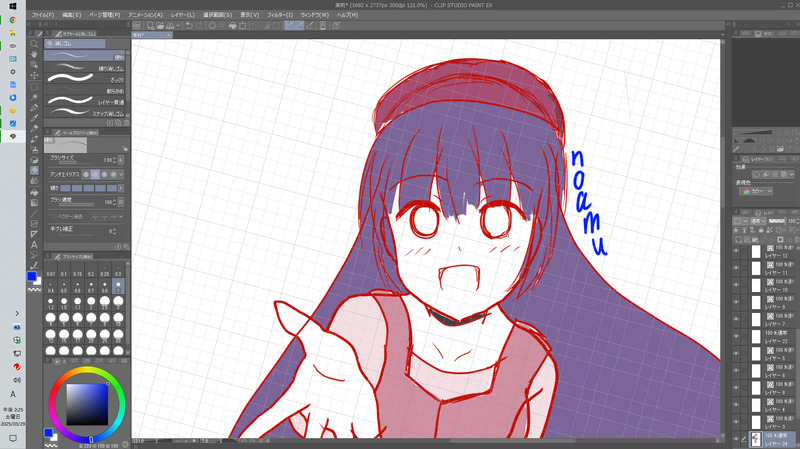This screenshot has height=449, width=800.
Task: Click the Windows Start button
Action: coord(13,6)
